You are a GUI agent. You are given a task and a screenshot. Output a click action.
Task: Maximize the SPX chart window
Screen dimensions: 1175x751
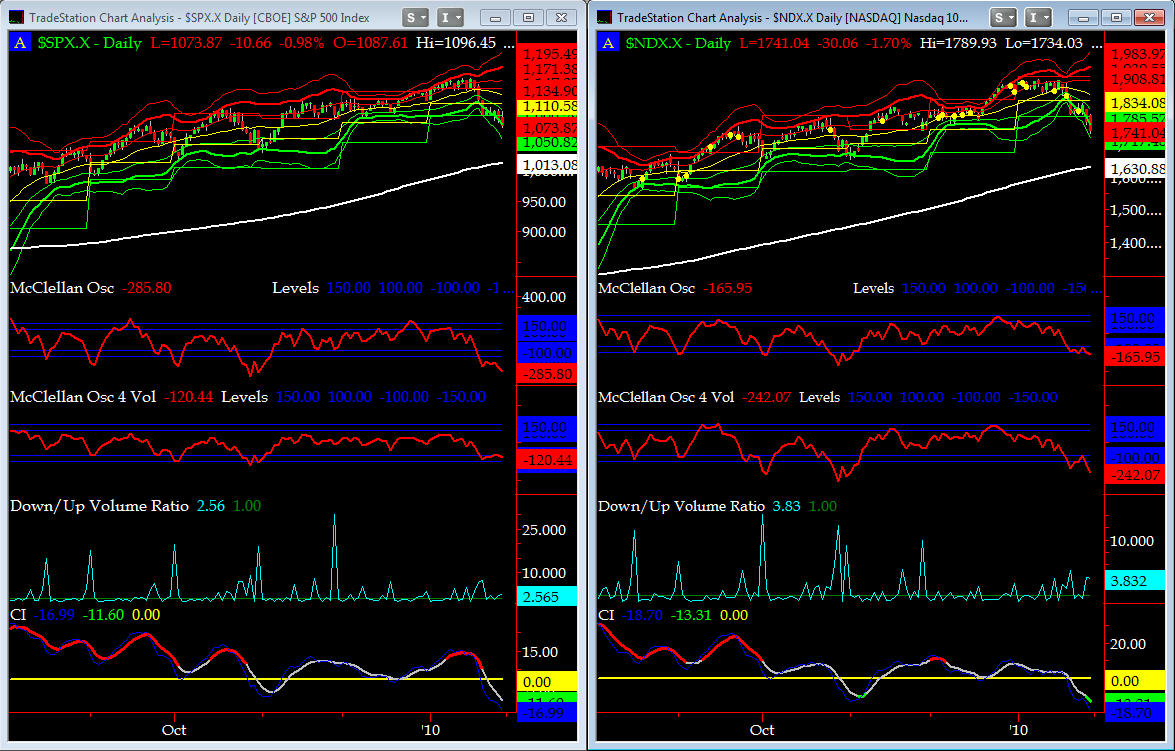[x=528, y=17]
